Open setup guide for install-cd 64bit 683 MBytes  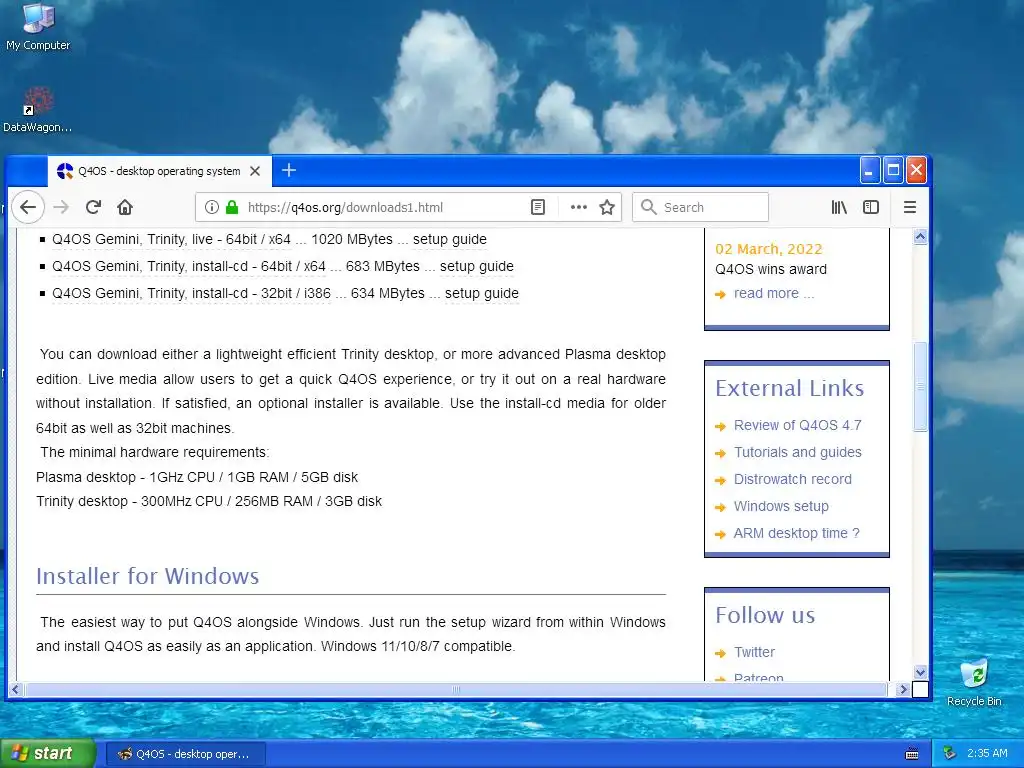point(477,266)
